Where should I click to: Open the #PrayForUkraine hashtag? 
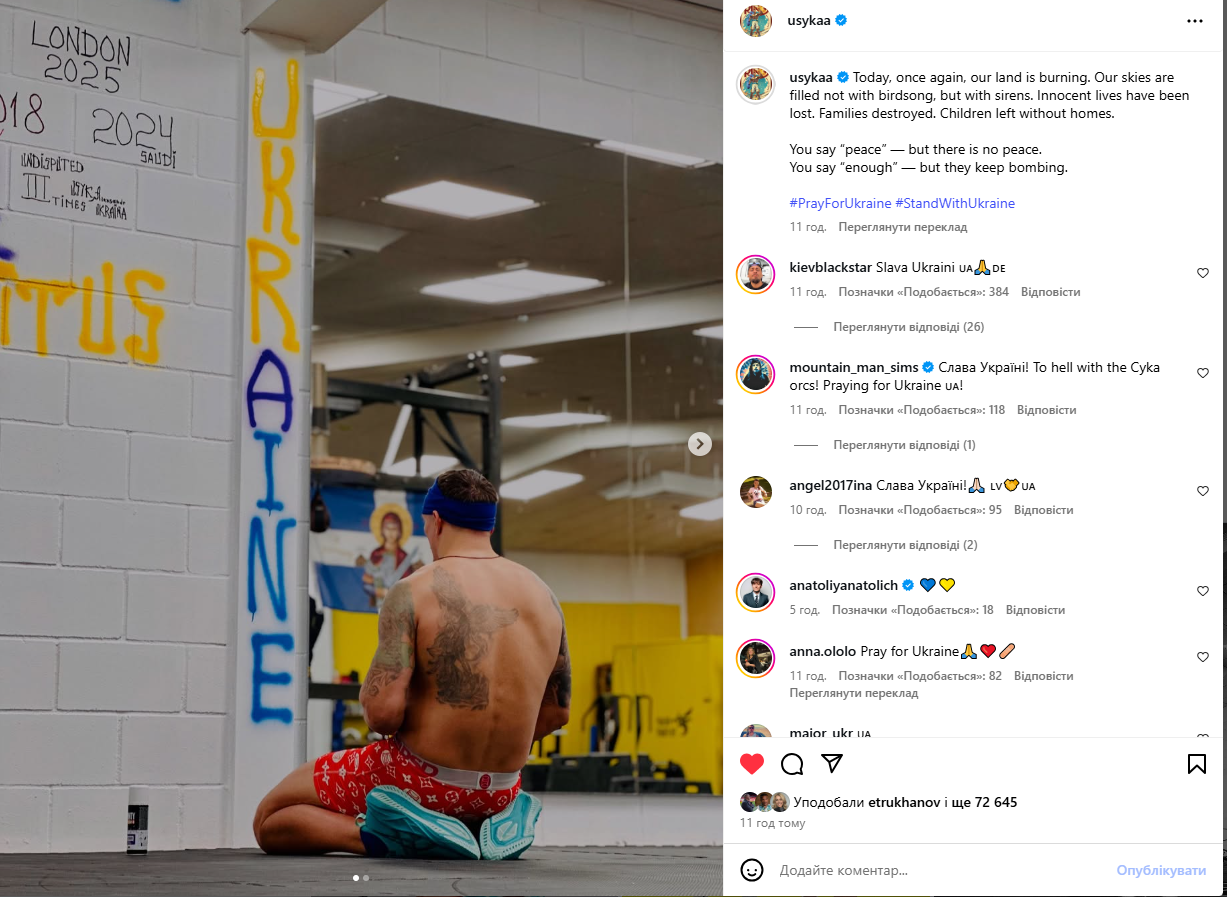pyautogui.click(x=839, y=203)
